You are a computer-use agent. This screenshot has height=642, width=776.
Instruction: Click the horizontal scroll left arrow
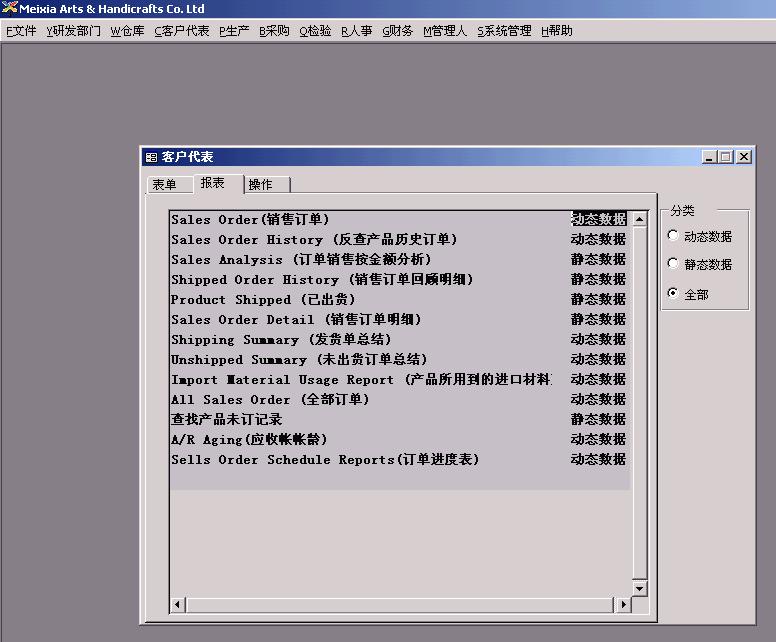click(177, 604)
